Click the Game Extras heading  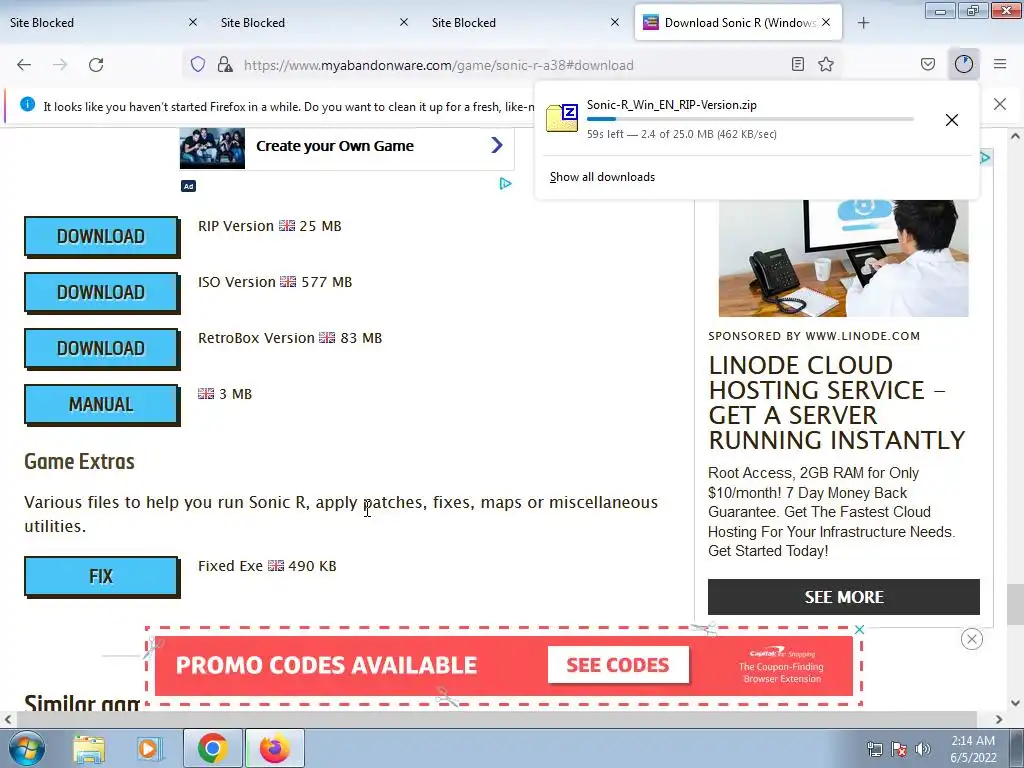point(80,462)
